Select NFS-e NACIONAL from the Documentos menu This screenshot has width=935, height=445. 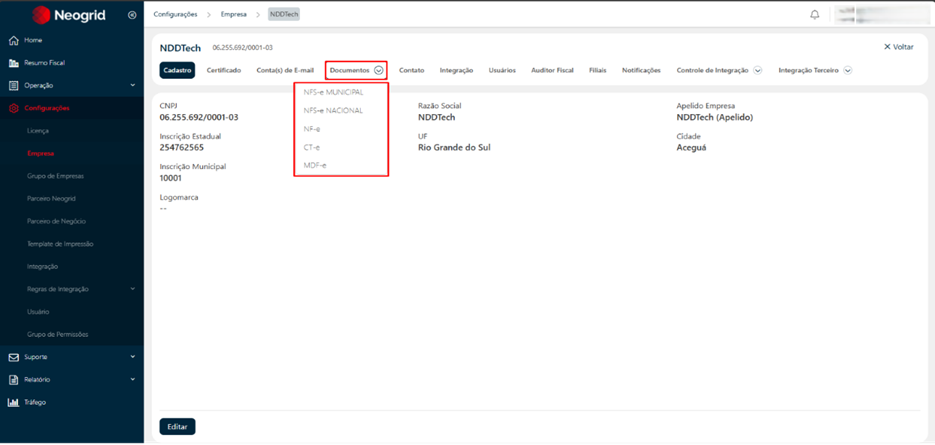pos(333,110)
